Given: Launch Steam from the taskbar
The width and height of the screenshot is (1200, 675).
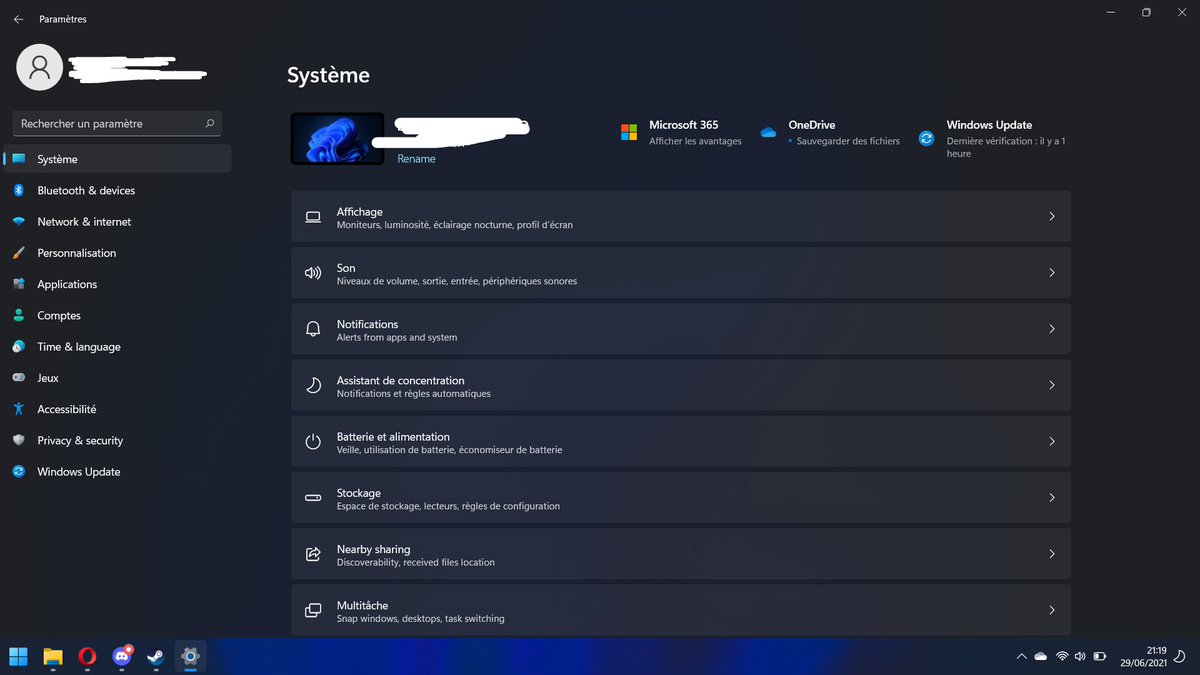Looking at the screenshot, I should [x=155, y=657].
